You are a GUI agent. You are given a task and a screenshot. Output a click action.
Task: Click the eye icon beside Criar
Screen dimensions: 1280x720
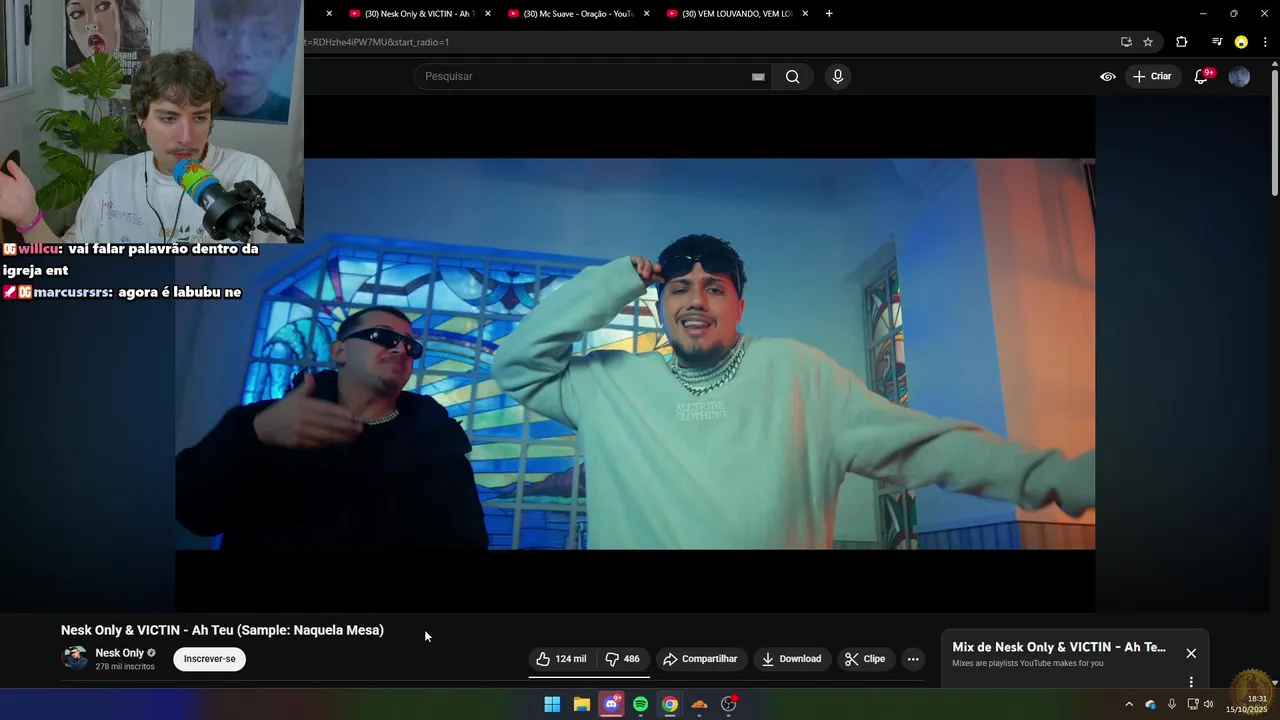[1108, 76]
